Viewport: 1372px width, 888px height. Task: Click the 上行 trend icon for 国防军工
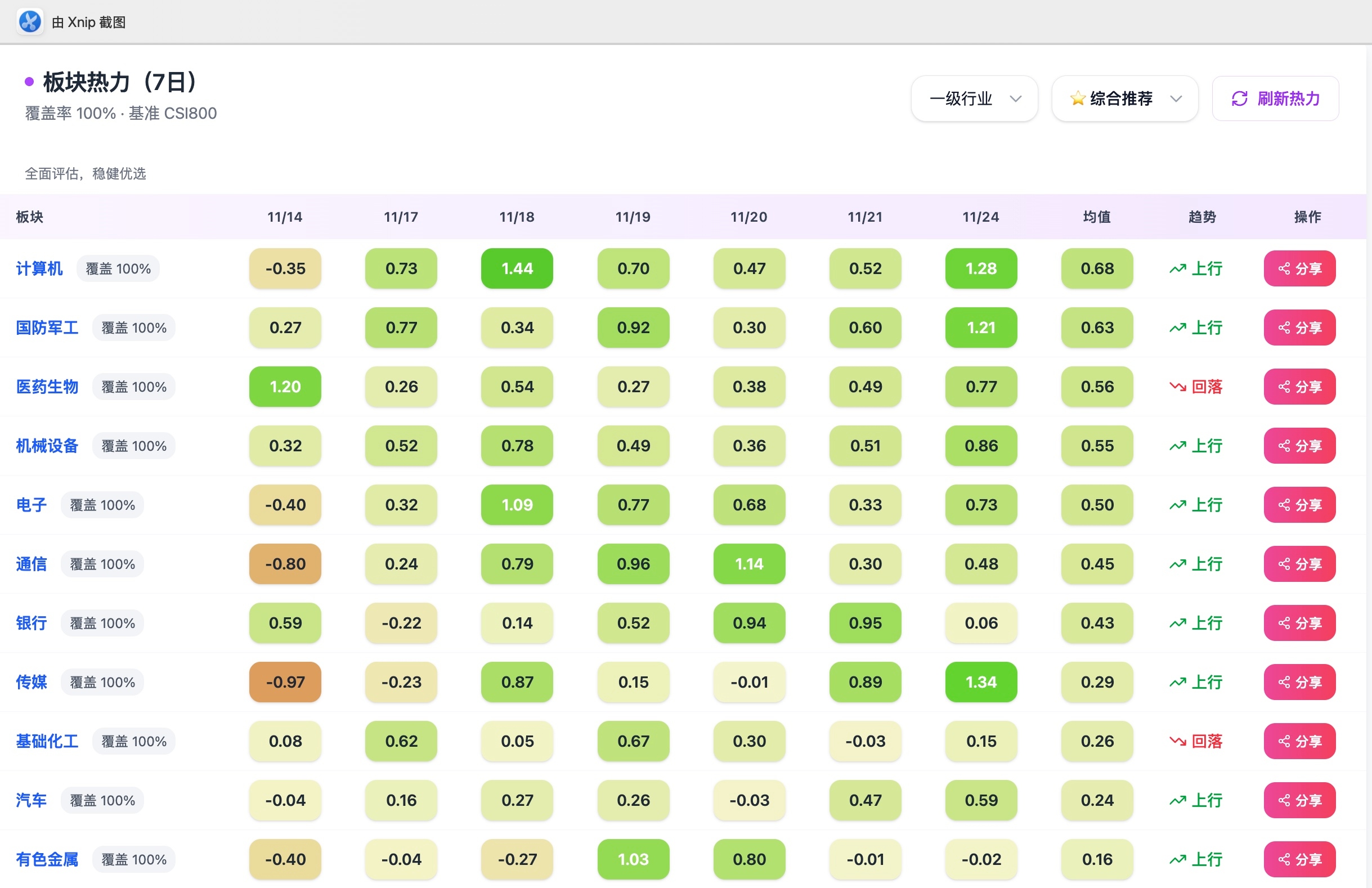click(1178, 328)
